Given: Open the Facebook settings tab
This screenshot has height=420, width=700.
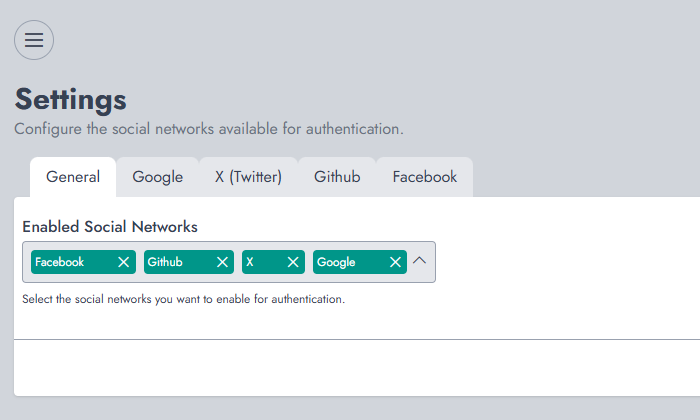Looking at the screenshot, I should (x=425, y=177).
